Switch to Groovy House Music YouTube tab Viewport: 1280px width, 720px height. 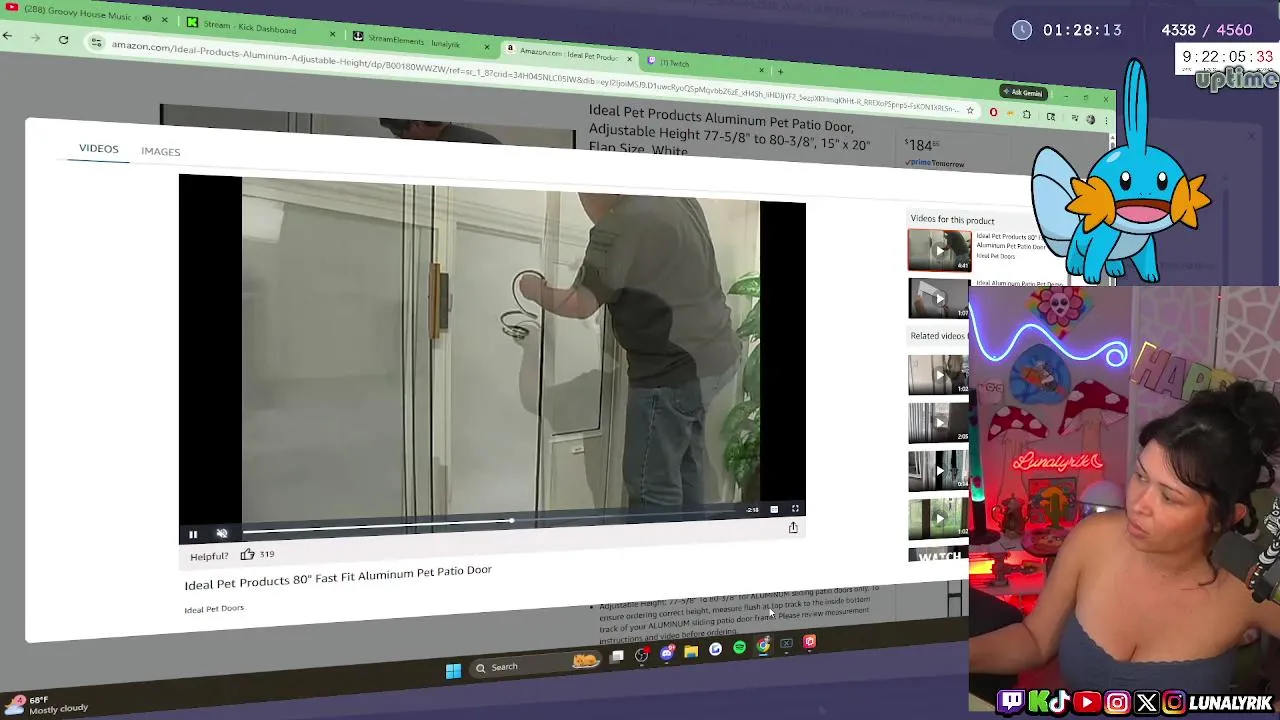click(x=78, y=14)
